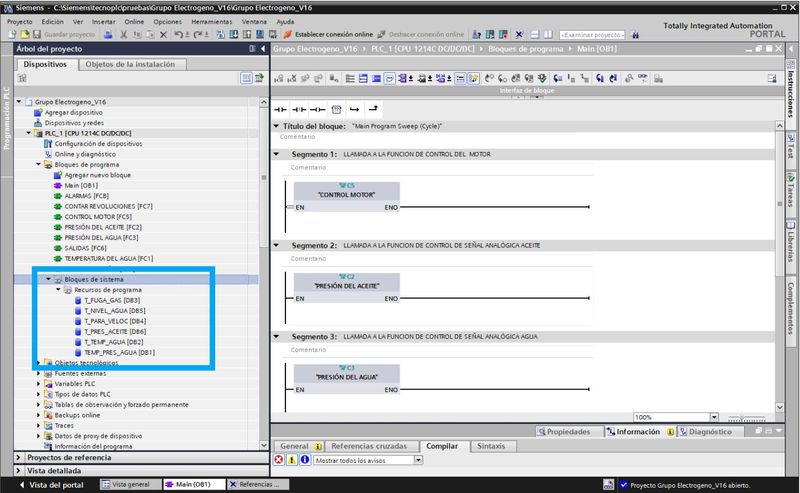
Task: Toggle error messages filter in Compilar tab
Action: [279, 460]
